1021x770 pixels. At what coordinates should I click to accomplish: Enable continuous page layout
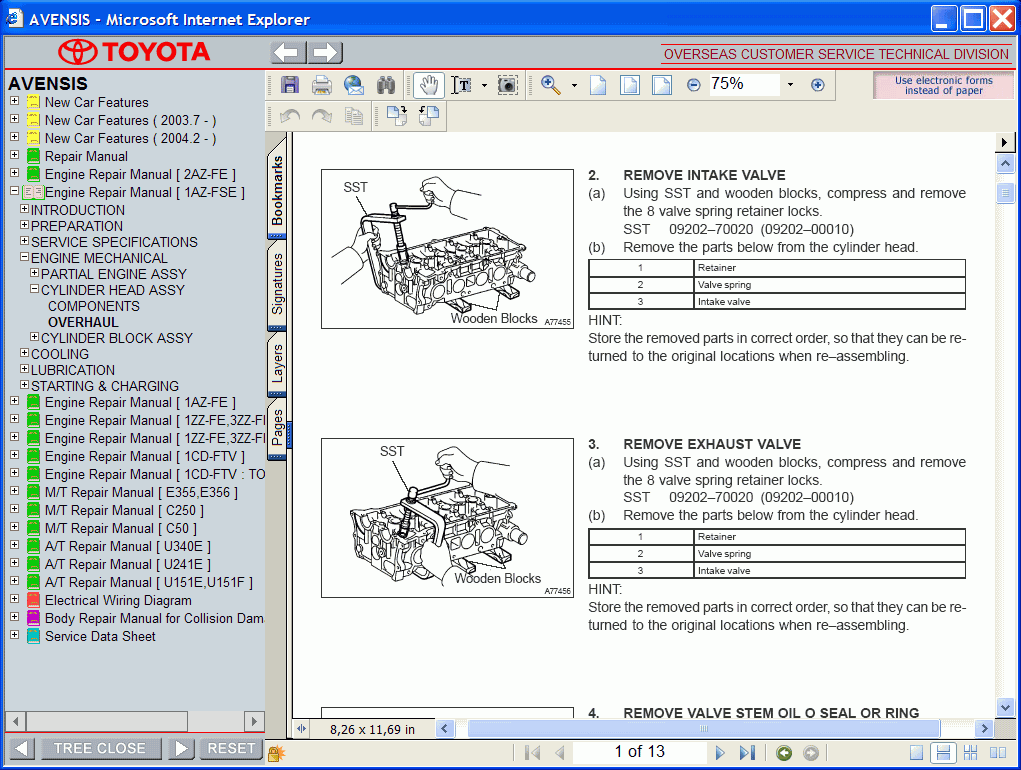pyautogui.click(x=944, y=752)
